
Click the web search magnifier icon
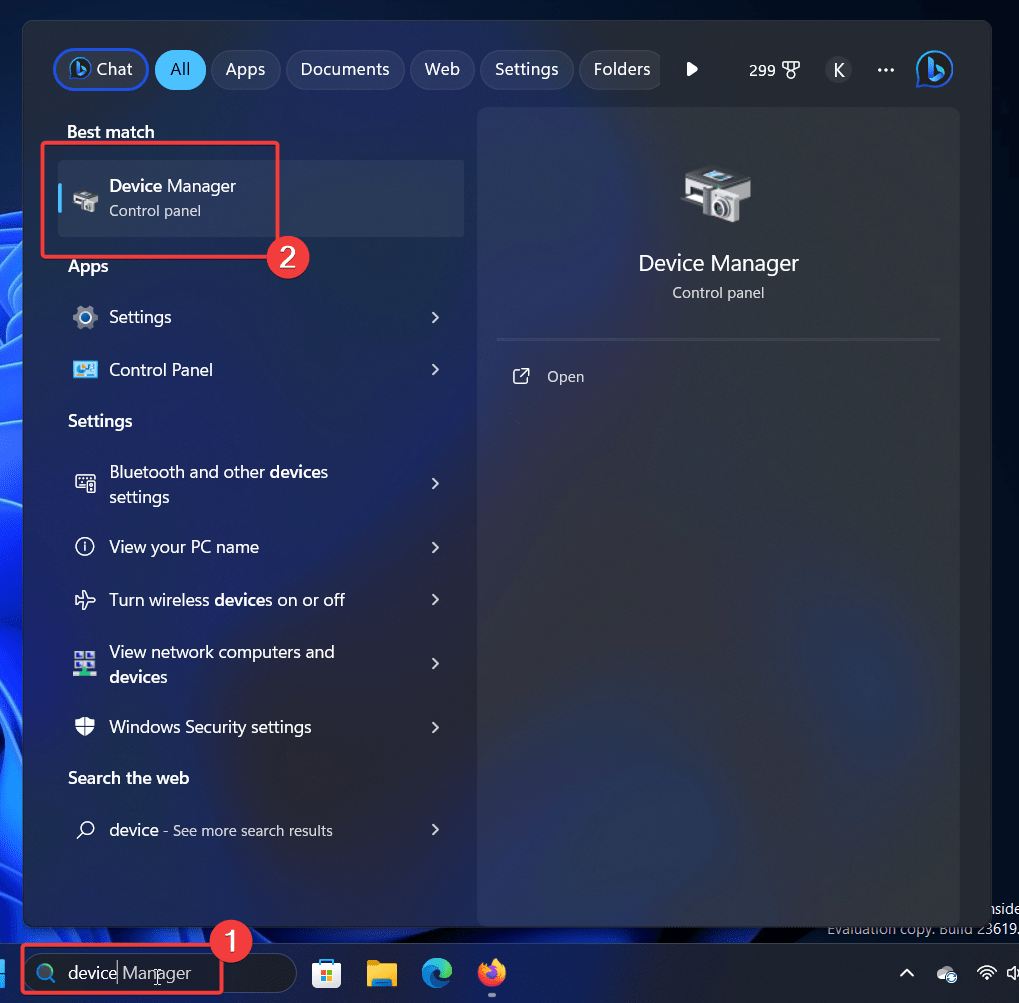[85, 829]
